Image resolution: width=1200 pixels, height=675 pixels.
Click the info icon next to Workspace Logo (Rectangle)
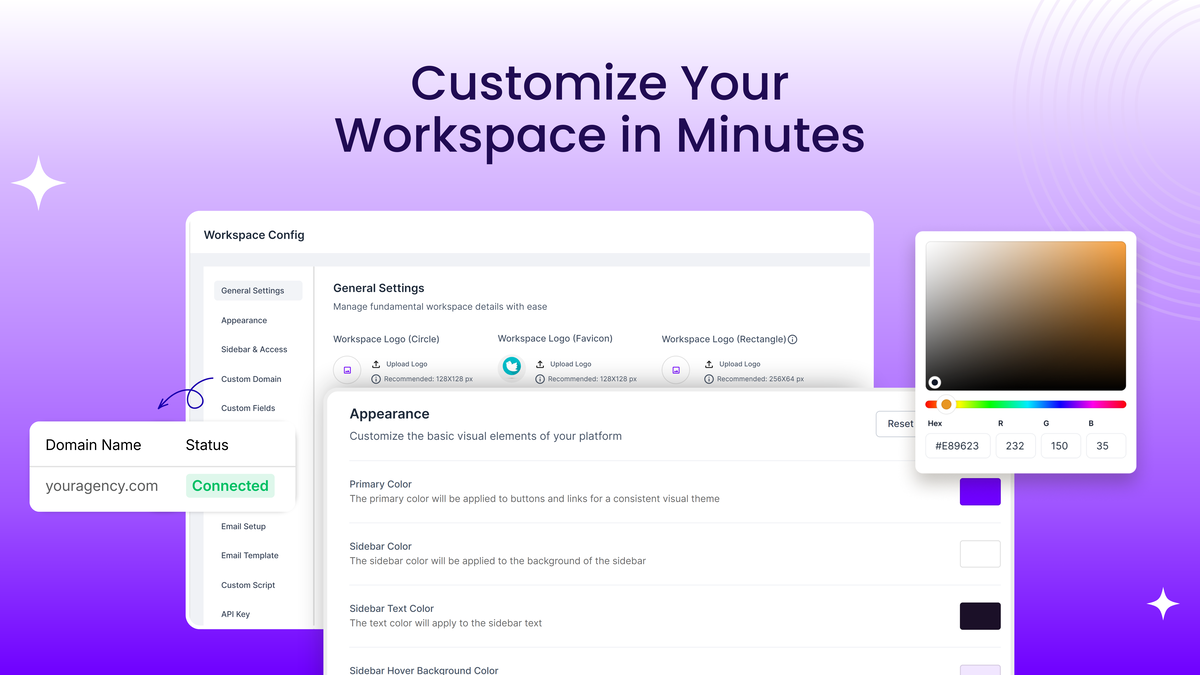(x=793, y=339)
